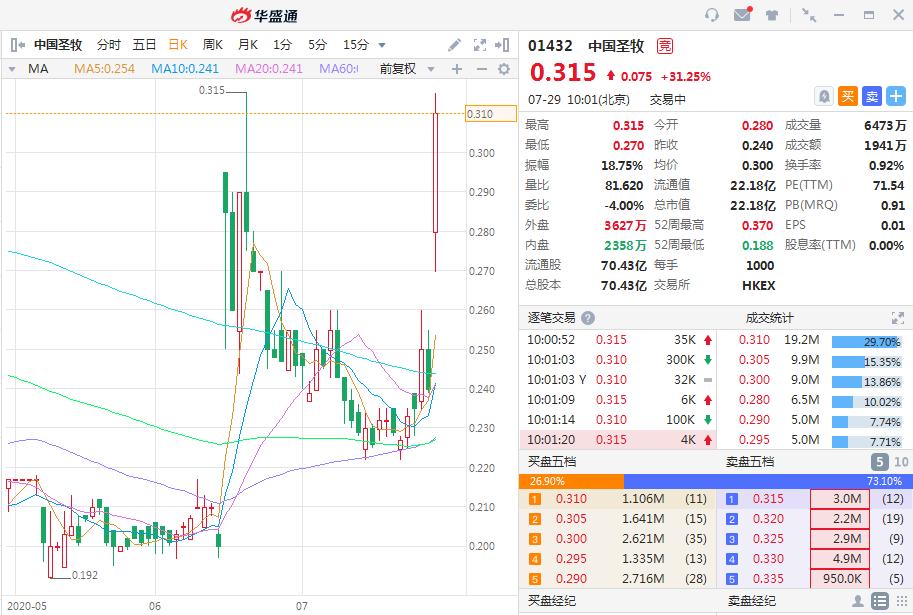The image size is (913, 615).
Task: Switch chart to 分时 view
Action: pos(108,45)
